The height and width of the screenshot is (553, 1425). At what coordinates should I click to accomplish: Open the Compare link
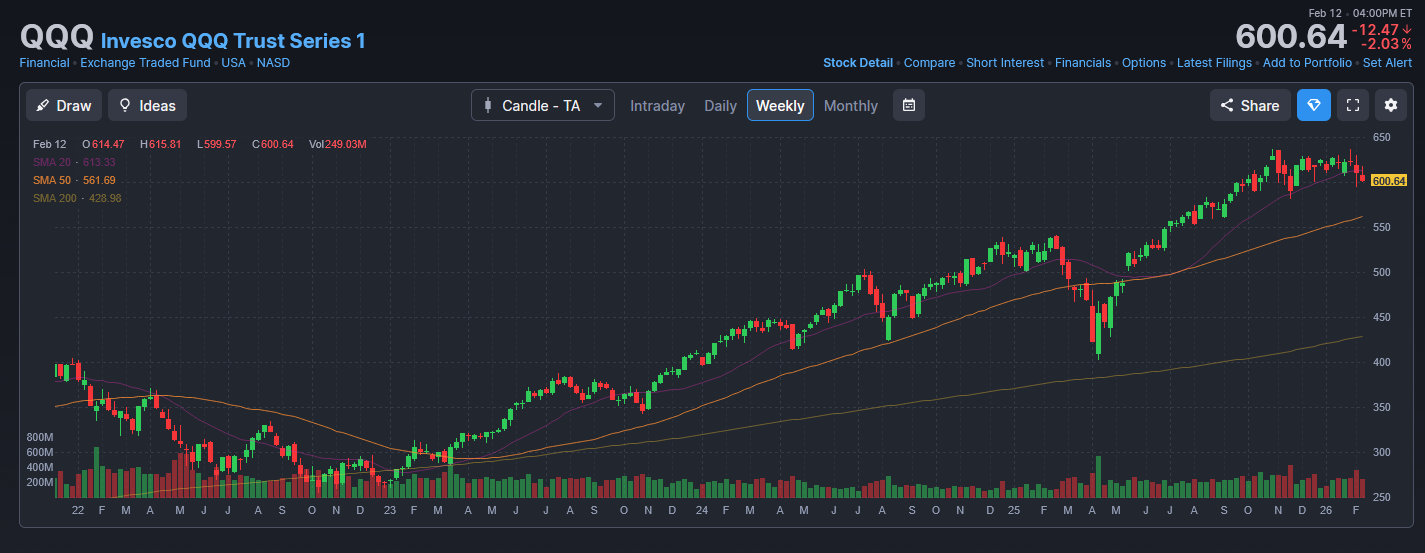(930, 63)
